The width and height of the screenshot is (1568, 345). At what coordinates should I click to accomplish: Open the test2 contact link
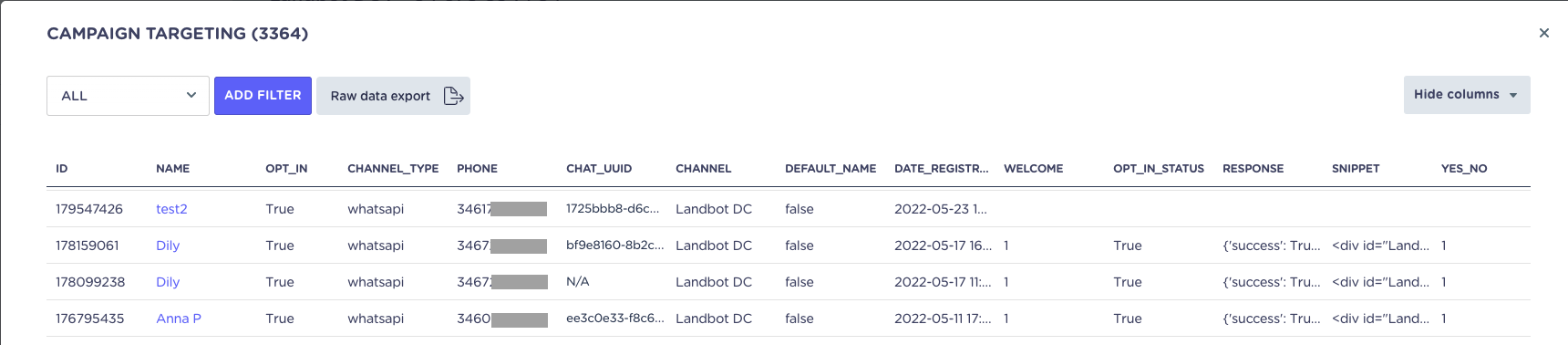pos(171,209)
